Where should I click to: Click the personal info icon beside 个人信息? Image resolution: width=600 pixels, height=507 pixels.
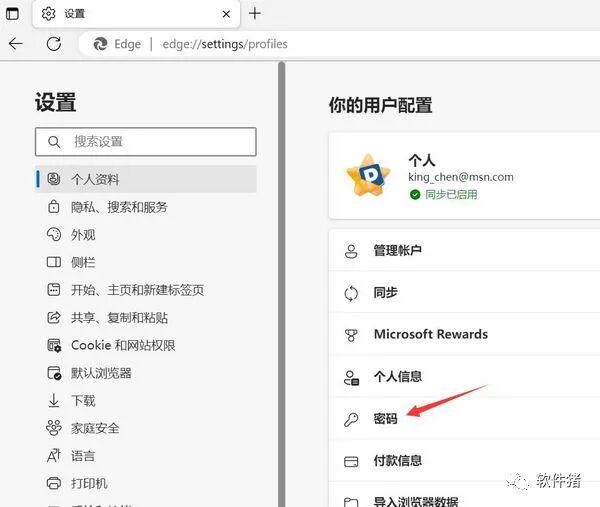351,377
